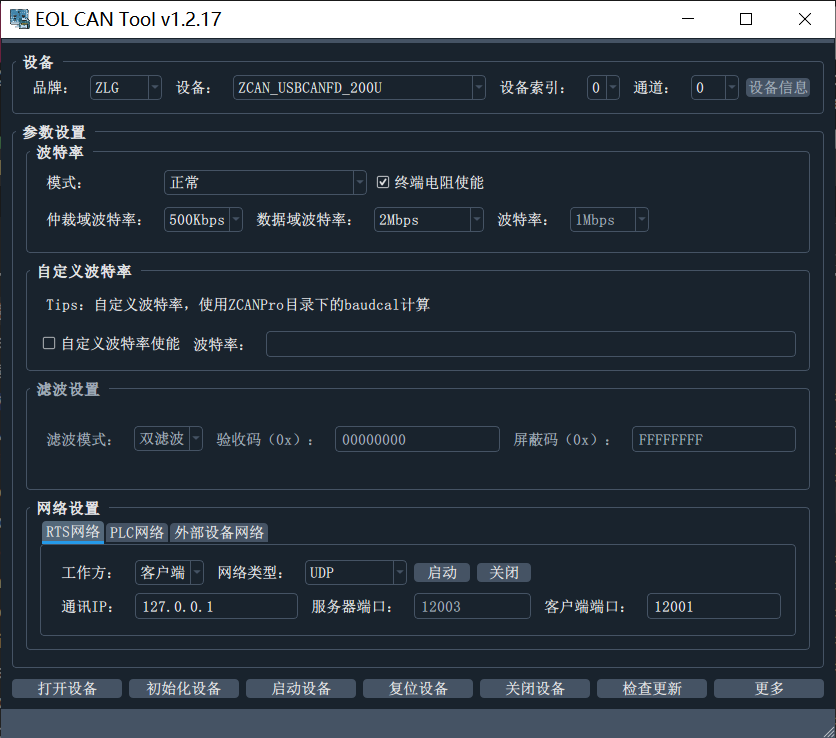Open the 设备 ZCAN_USBCANFD_200U dropdown
The height and width of the screenshot is (738, 836).
coord(359,87)
